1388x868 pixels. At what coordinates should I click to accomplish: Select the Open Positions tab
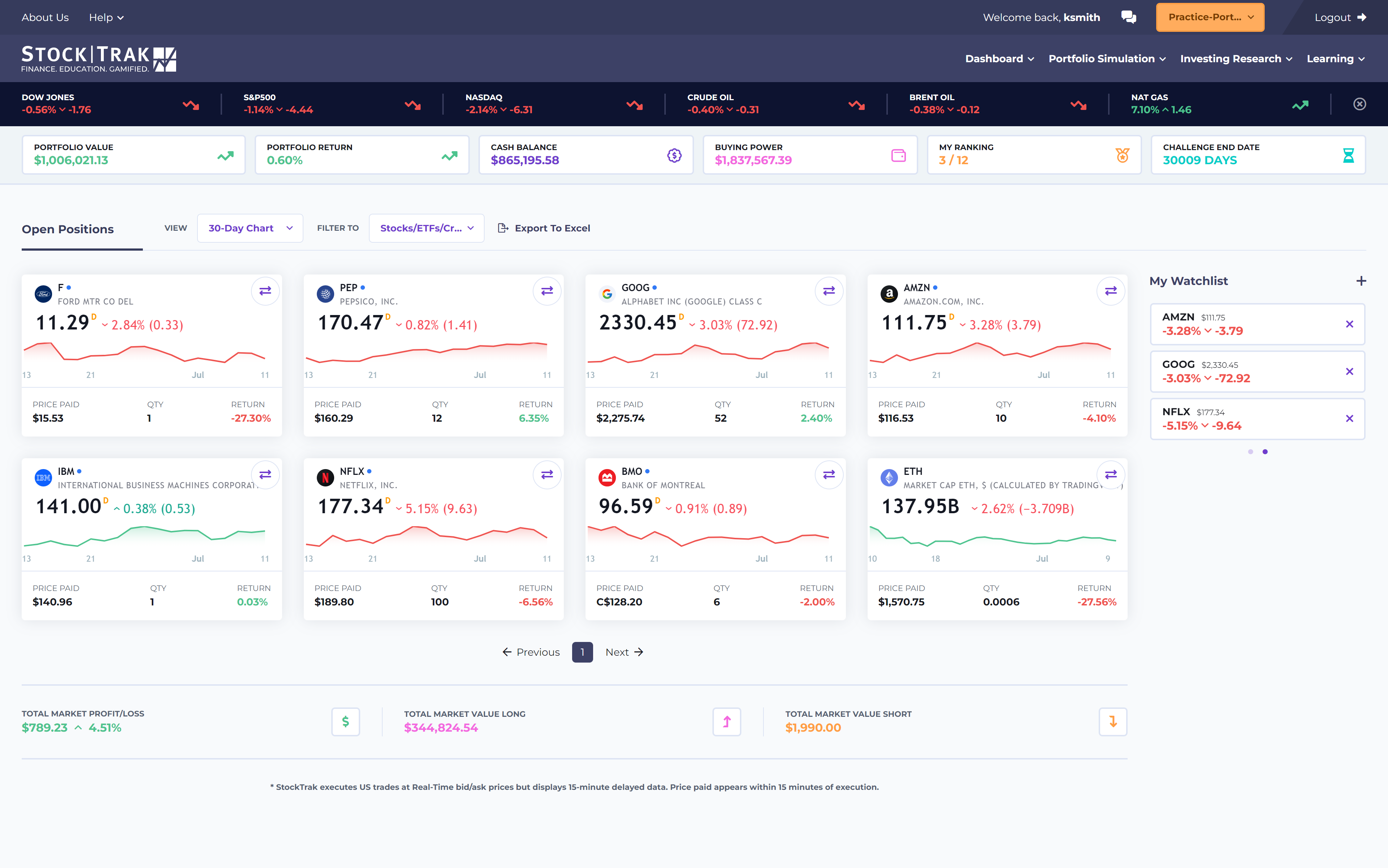68,229
